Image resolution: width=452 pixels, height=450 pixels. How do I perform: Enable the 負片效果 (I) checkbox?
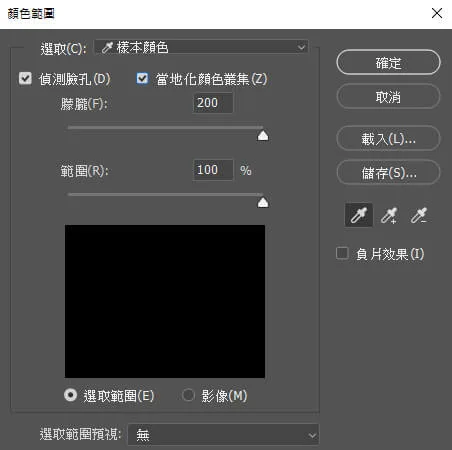pyautogui.click(x=342, y=253)
